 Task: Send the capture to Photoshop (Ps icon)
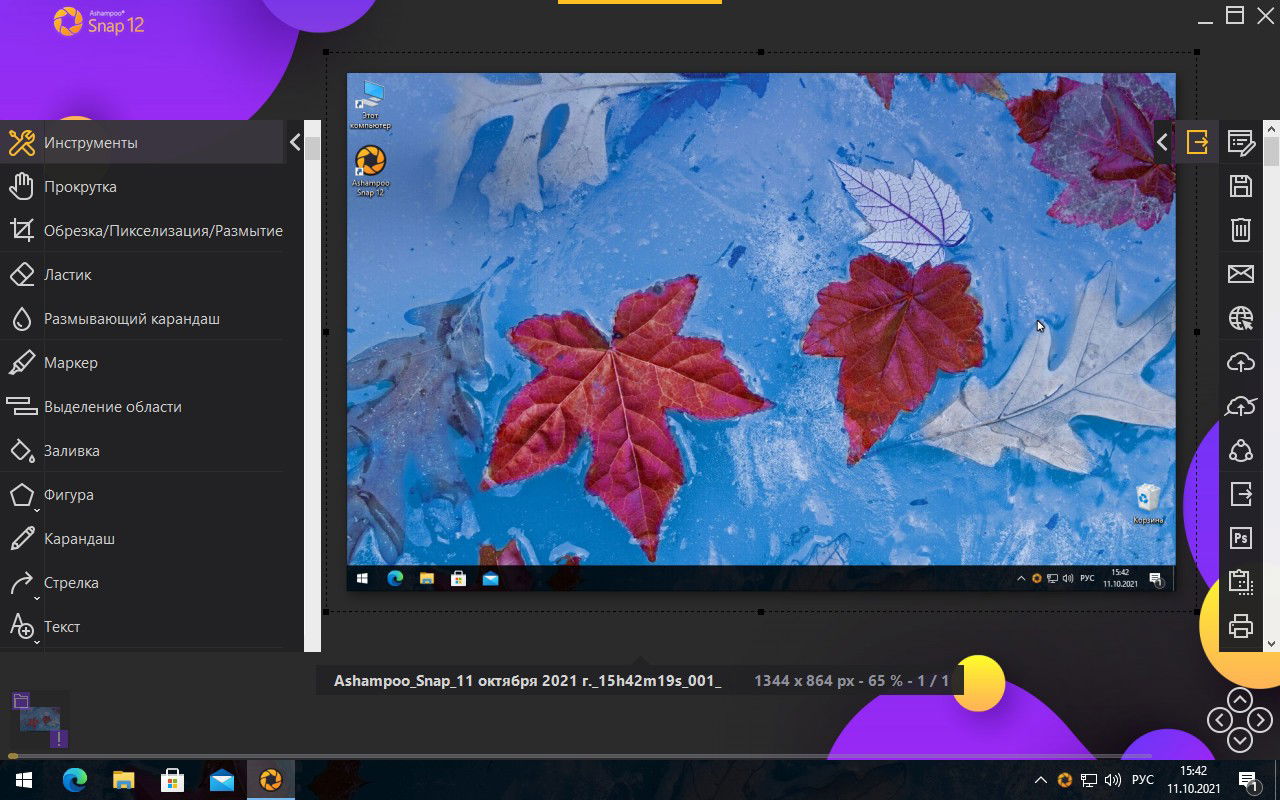(1241, 538)
